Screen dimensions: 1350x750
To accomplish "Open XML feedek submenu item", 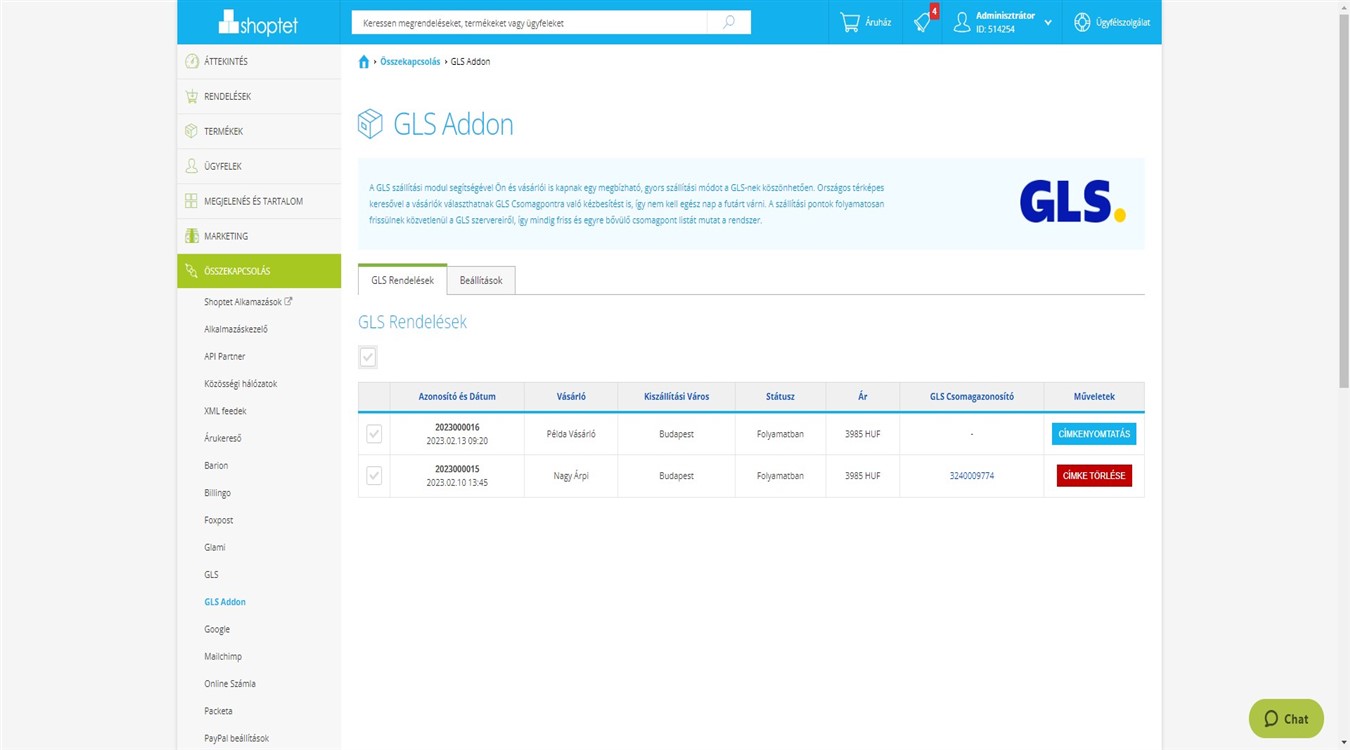I will point(225,411).
